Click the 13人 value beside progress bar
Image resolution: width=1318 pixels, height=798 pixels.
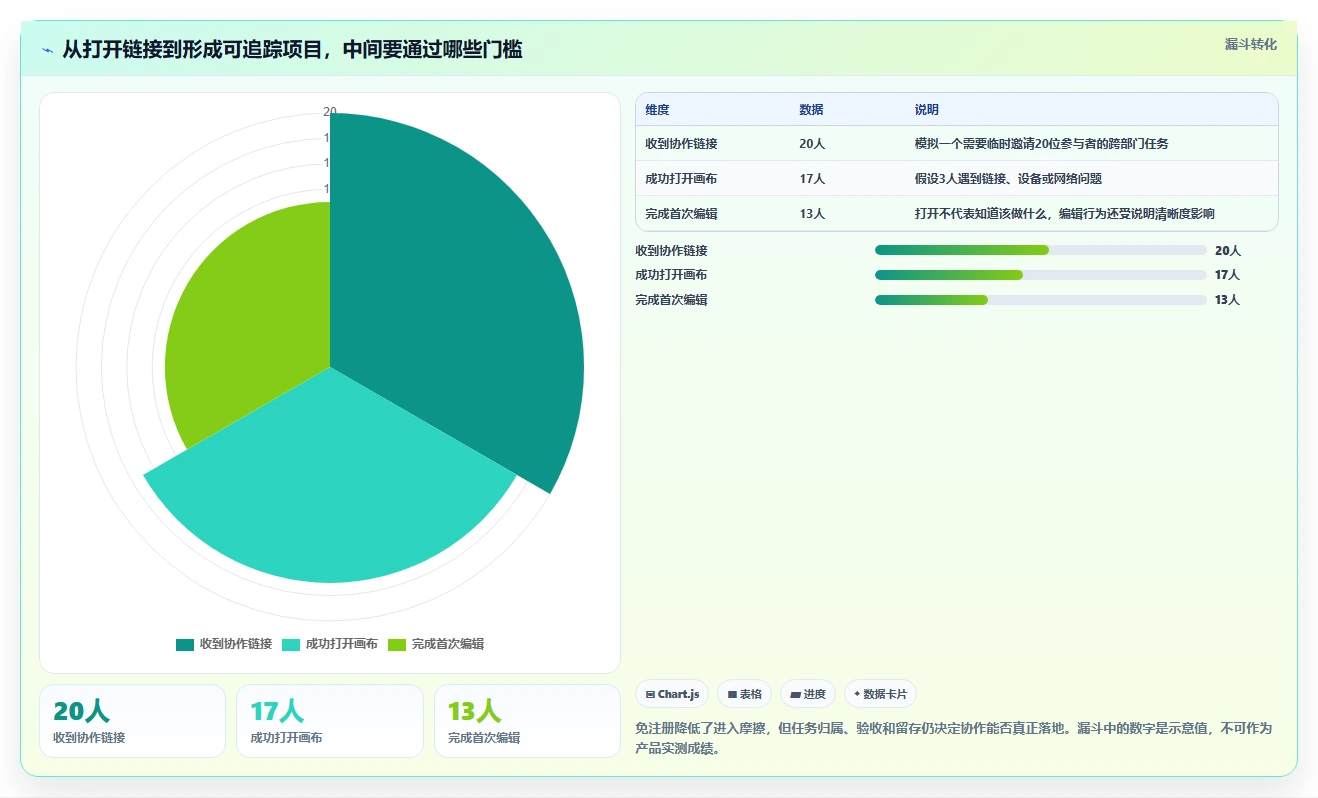click(x=1227, y=300)
